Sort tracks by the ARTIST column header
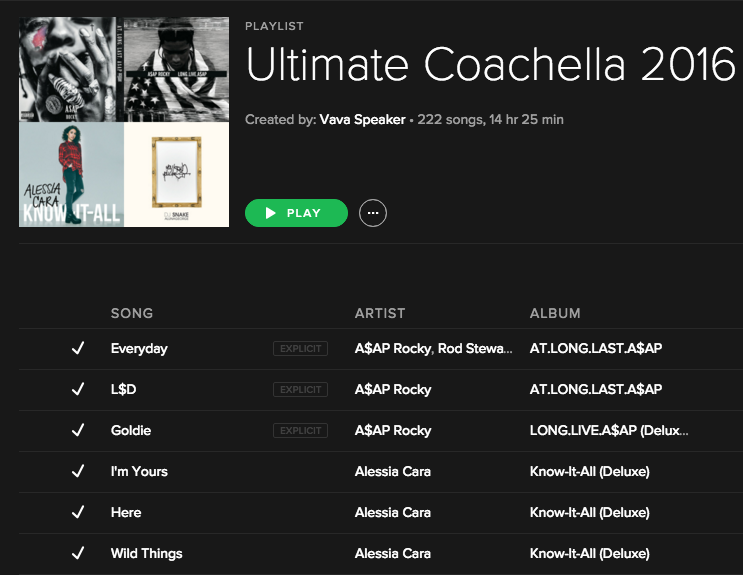Viewport: 743px width, 575px height. pos(380,313)
